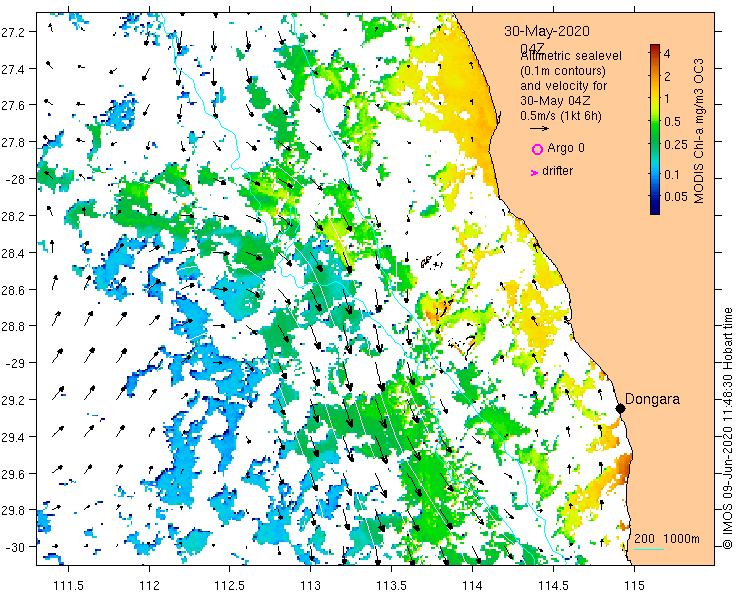Screen dimensions: 740x592
Task: Click the magenta Argo circle legend icon
Action: pos(537,150)
